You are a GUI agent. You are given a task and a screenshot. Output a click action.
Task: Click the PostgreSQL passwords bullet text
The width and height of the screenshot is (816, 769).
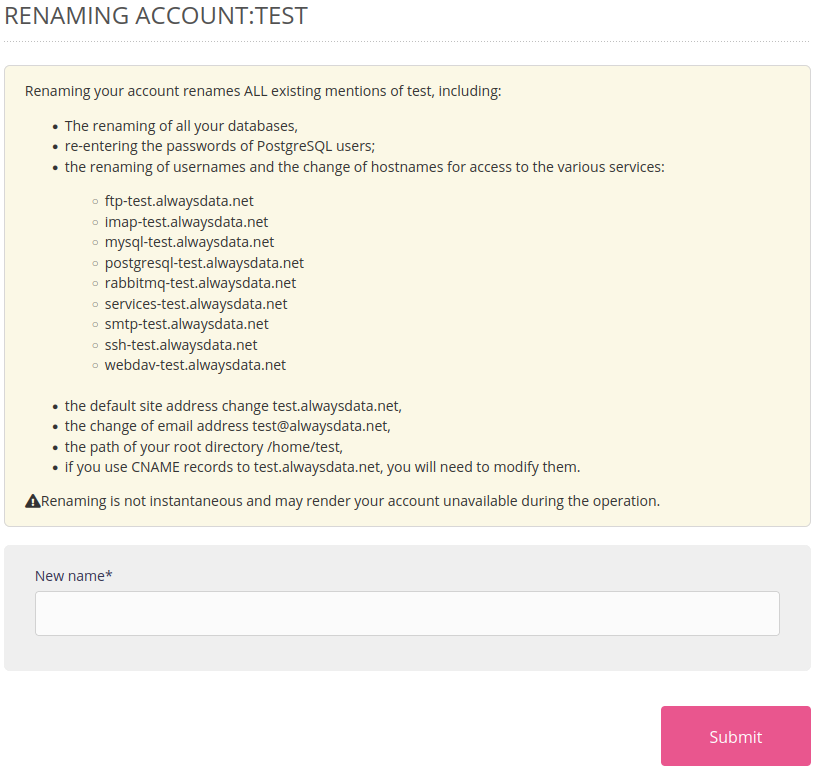(x=220, y=146)
